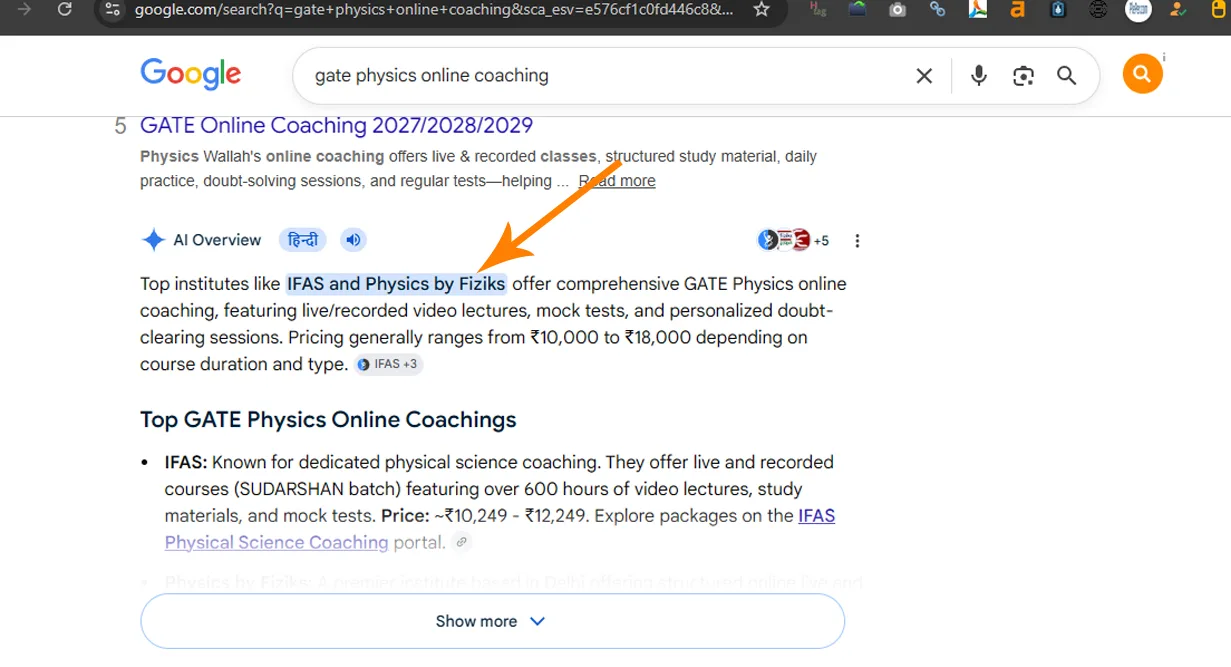Click Read more on the Physics Wallah snippet
The height and width of the screenshot is (667, 1231).
pos(617,181)
